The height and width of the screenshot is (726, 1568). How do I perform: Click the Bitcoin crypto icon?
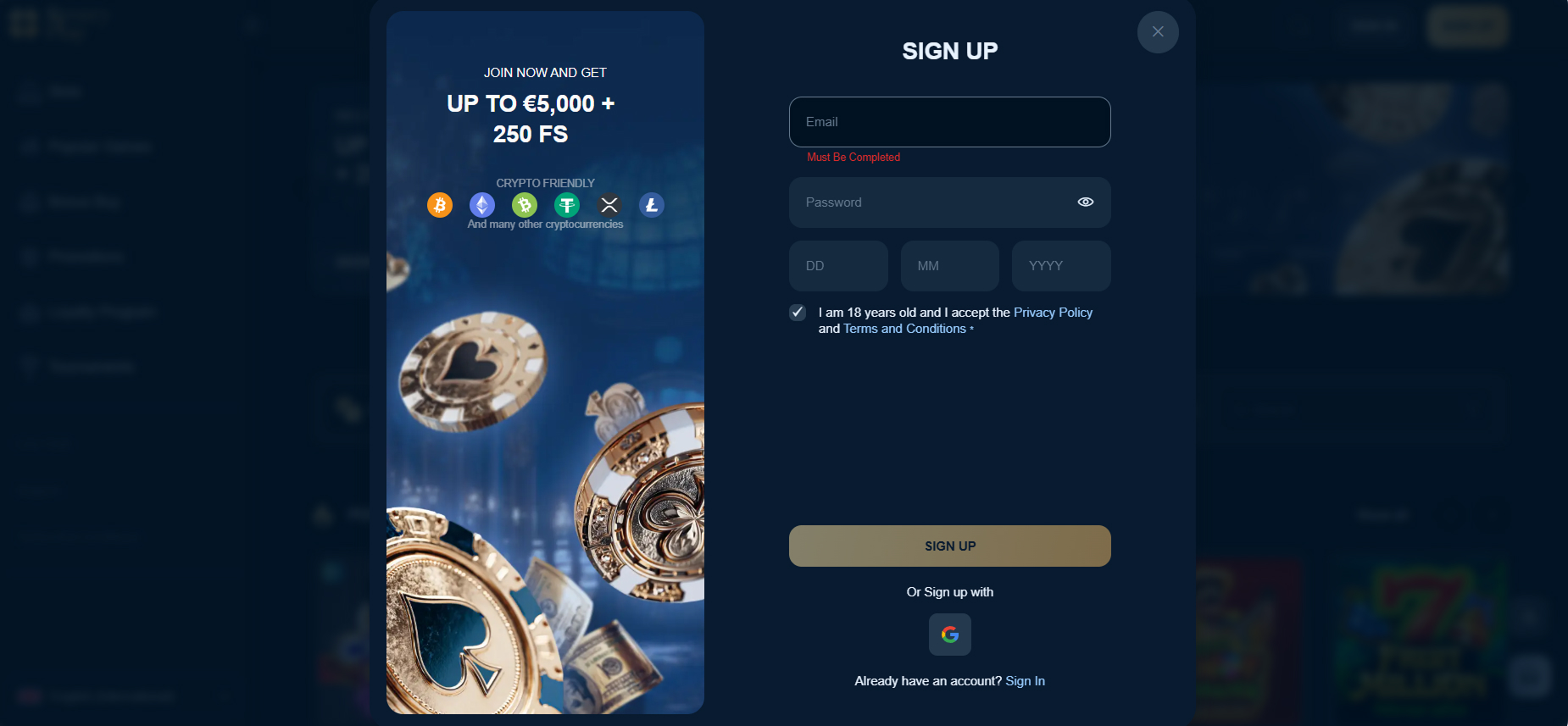440,205
